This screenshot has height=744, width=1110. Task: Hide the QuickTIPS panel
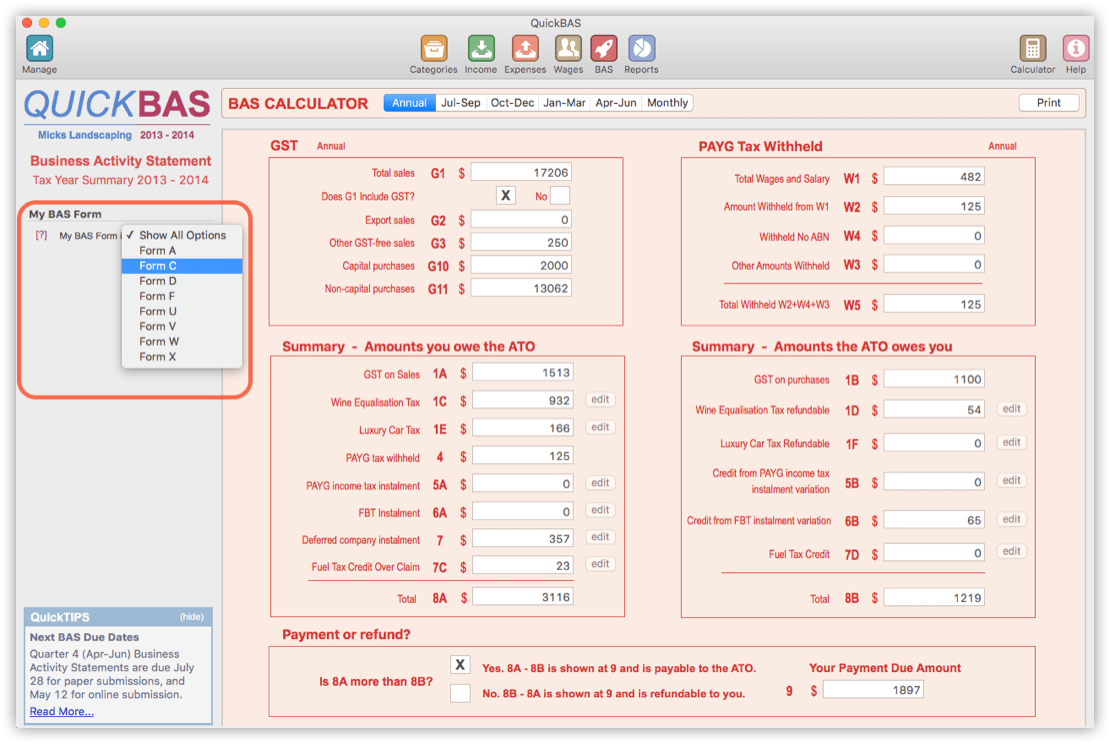click(192, 617)
